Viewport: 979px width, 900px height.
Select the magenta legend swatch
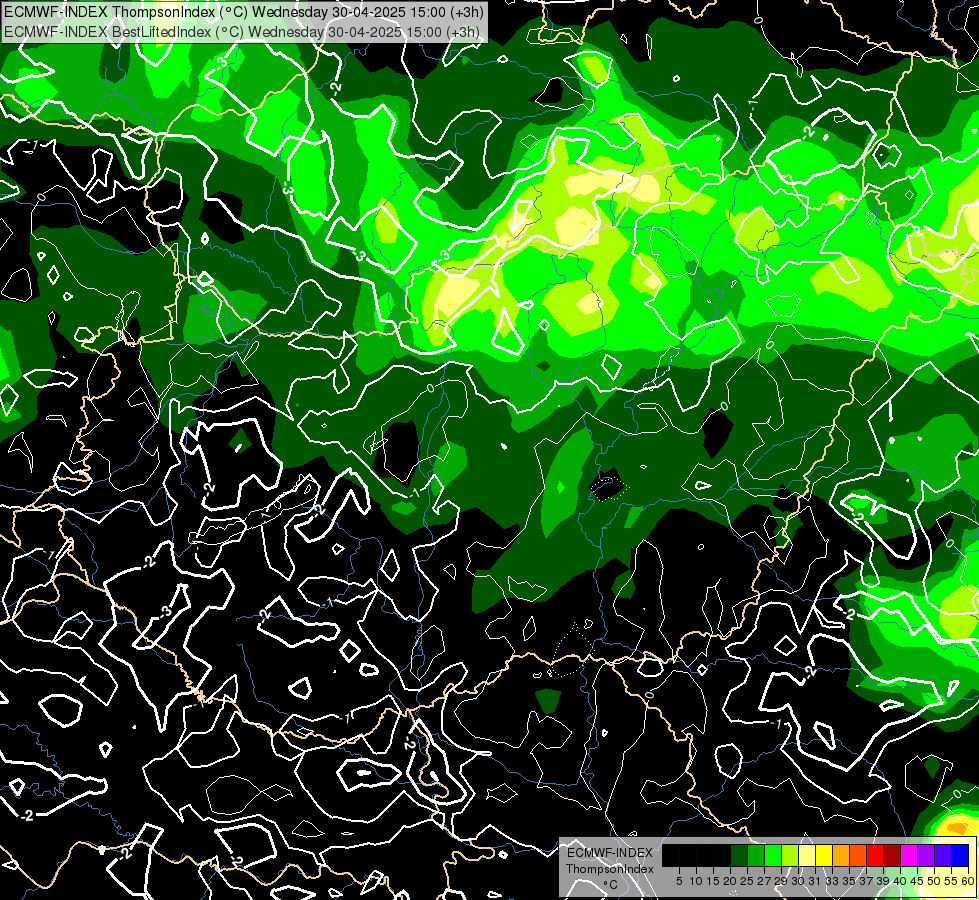coord(909,855)
